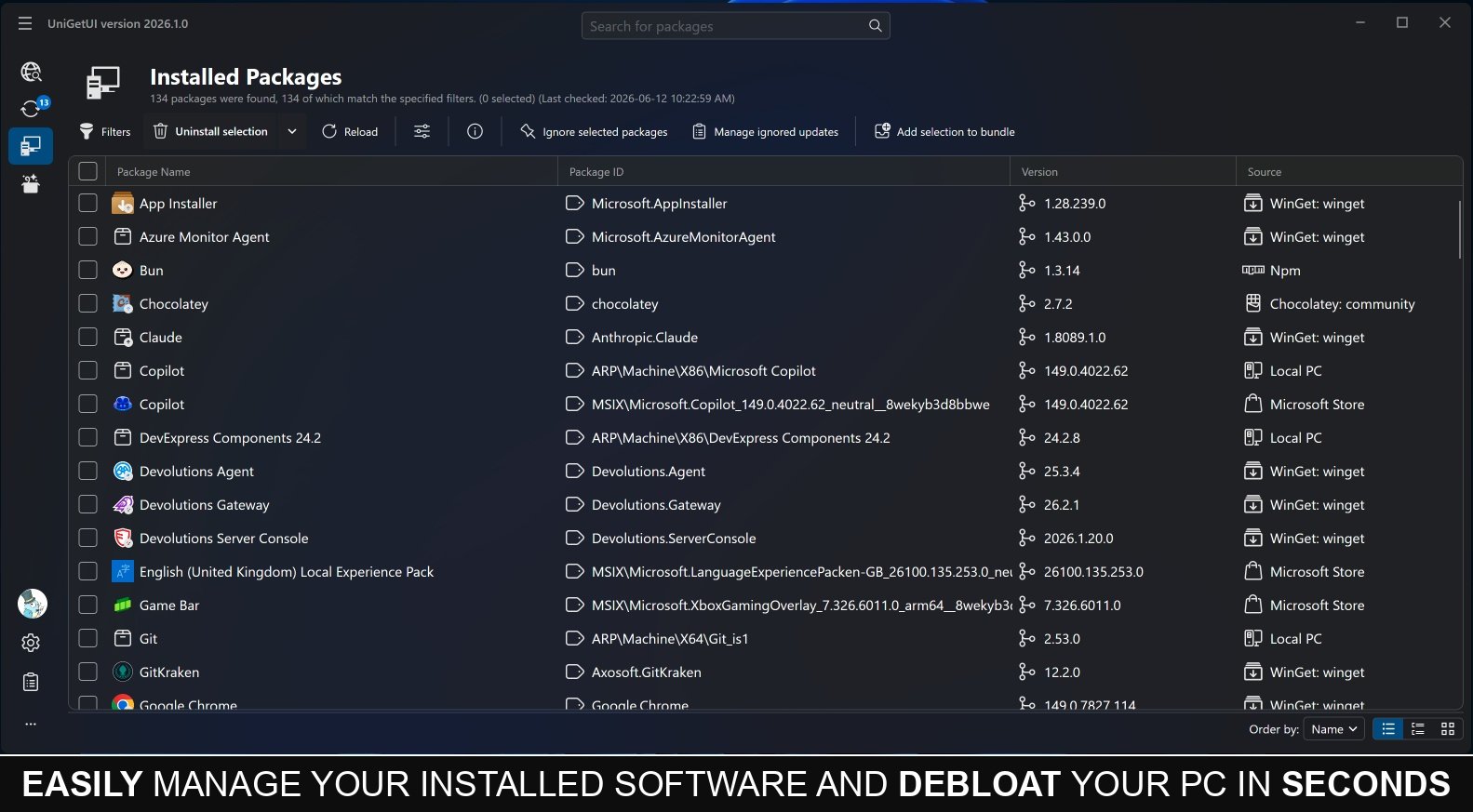Select the English (United Kingdom) Local Experience Pack row
Image resolution: width=1473 pixels, height=812 pixels.
pyautogui.click(x=765, y=571)
